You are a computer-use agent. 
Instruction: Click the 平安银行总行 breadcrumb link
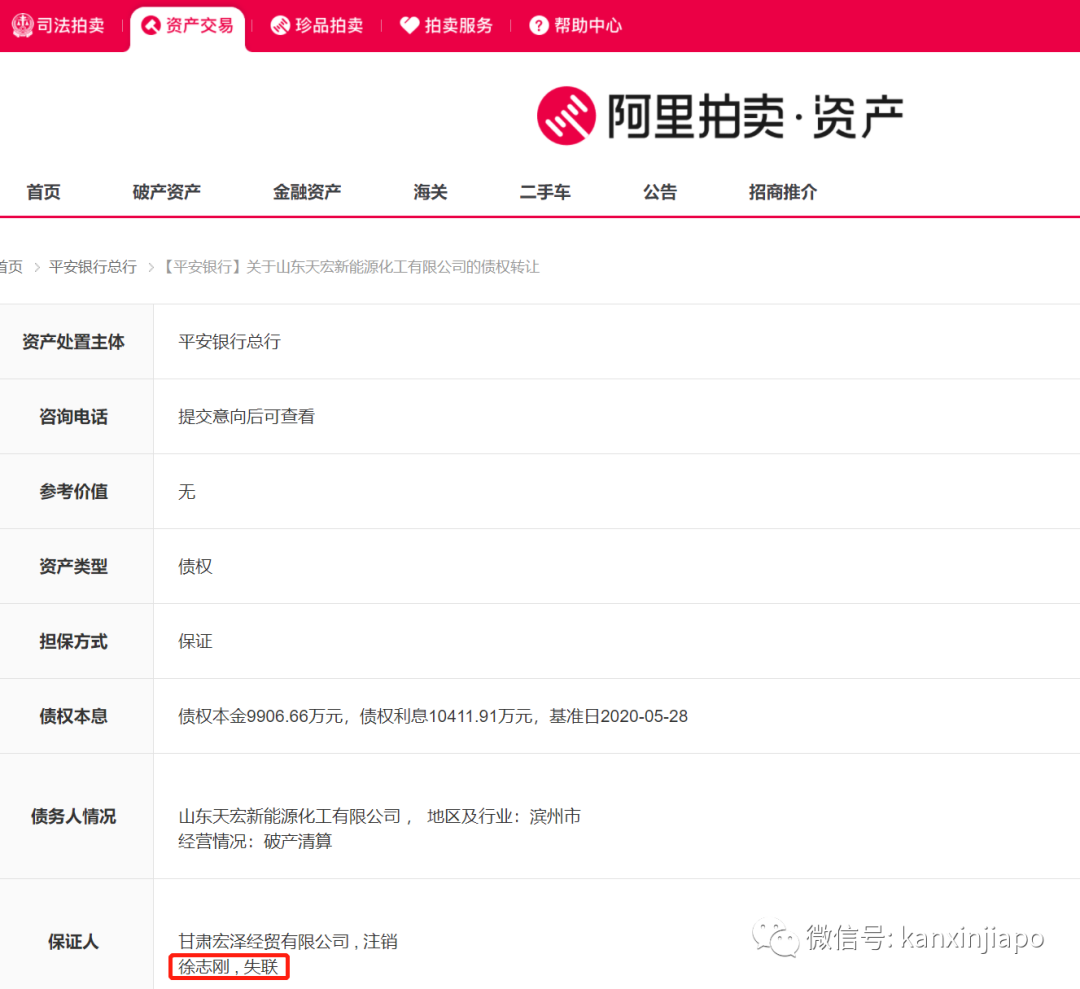93,267
